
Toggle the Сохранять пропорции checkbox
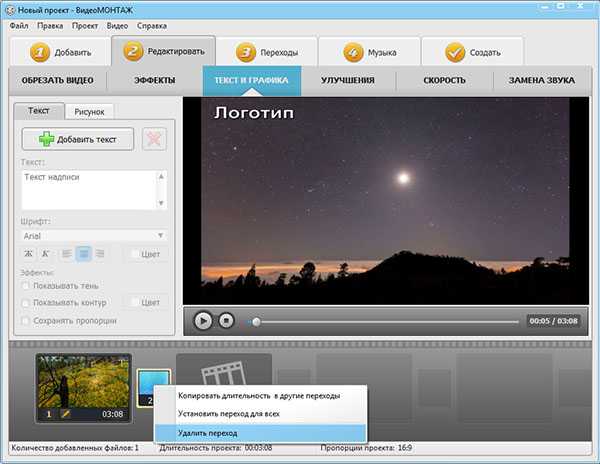click(x=26, y=320)
